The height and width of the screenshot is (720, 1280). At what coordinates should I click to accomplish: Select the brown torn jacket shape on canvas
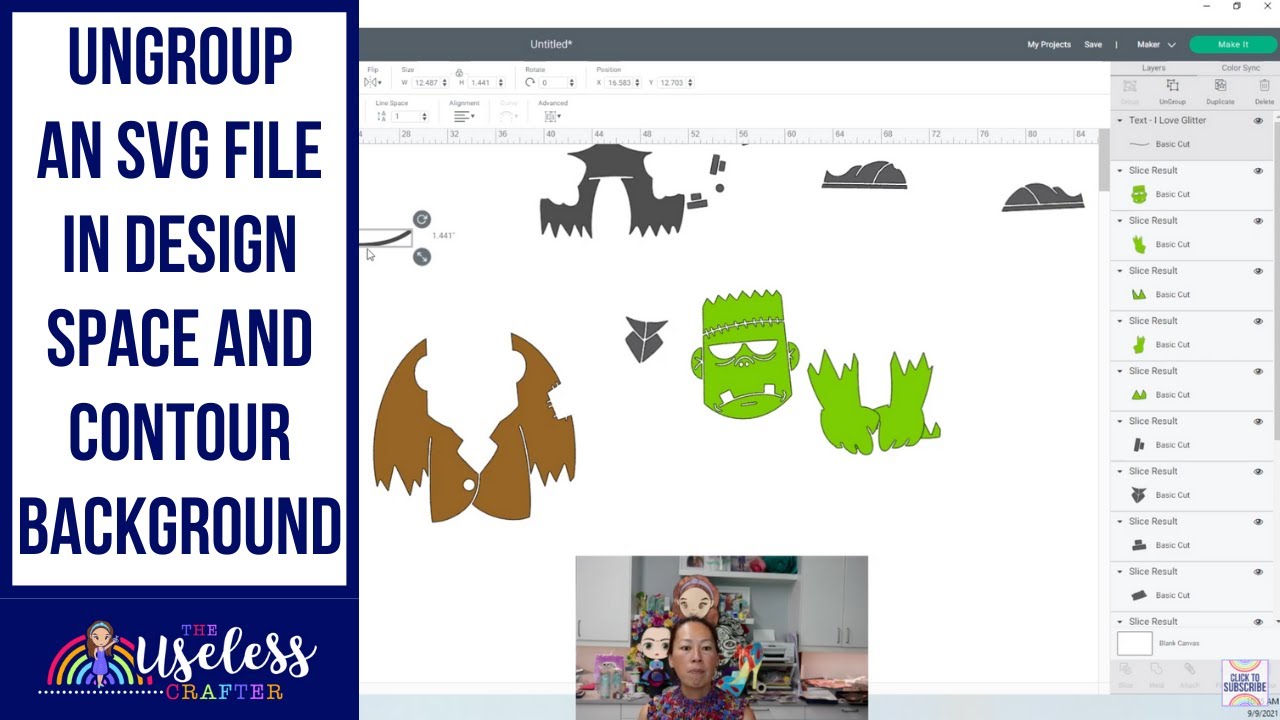474,428
